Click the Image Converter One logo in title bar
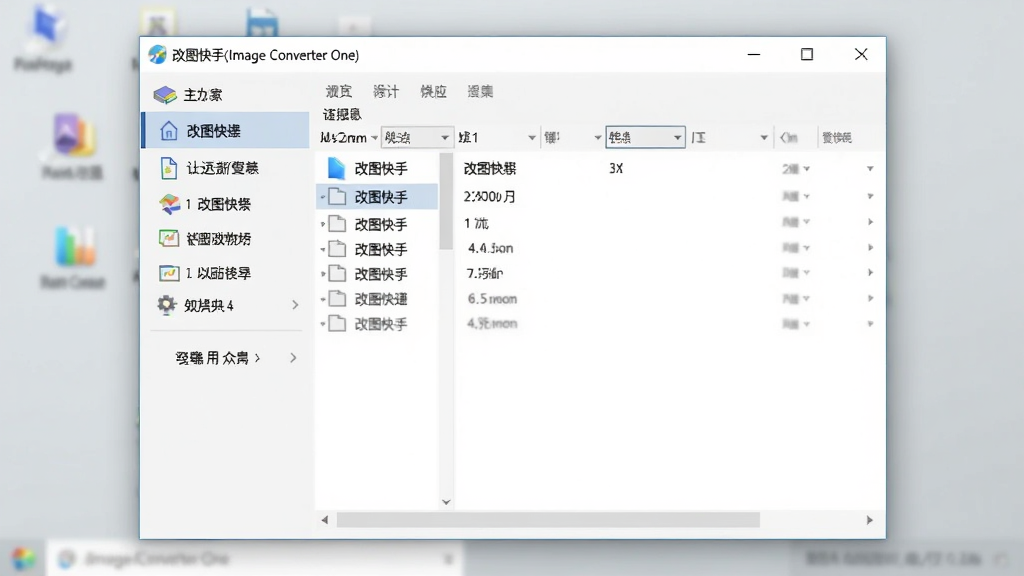Screen dimensions: 1024x576 (157, 55)
